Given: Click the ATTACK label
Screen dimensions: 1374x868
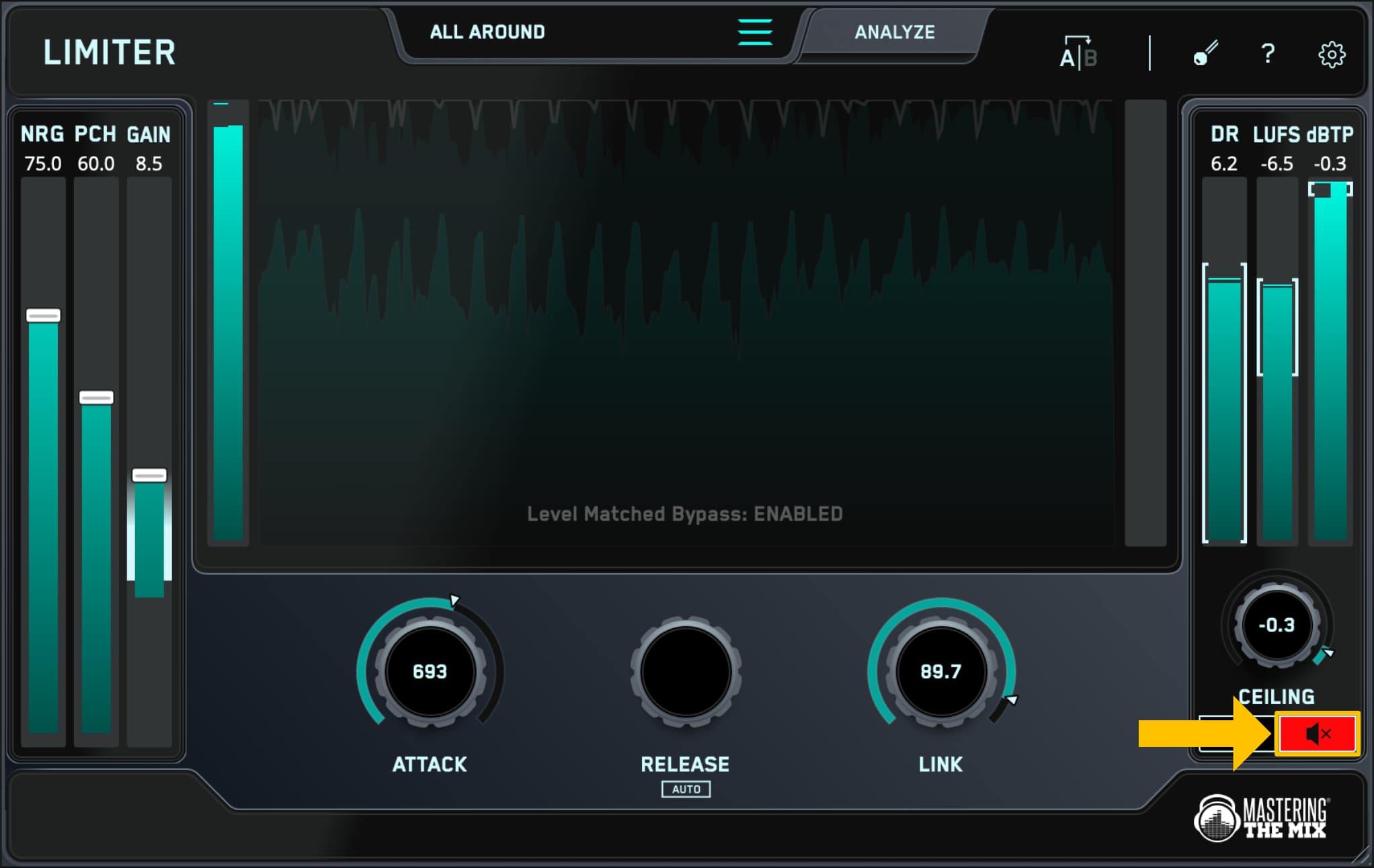Looking at the screenshot, I should 430,765.
